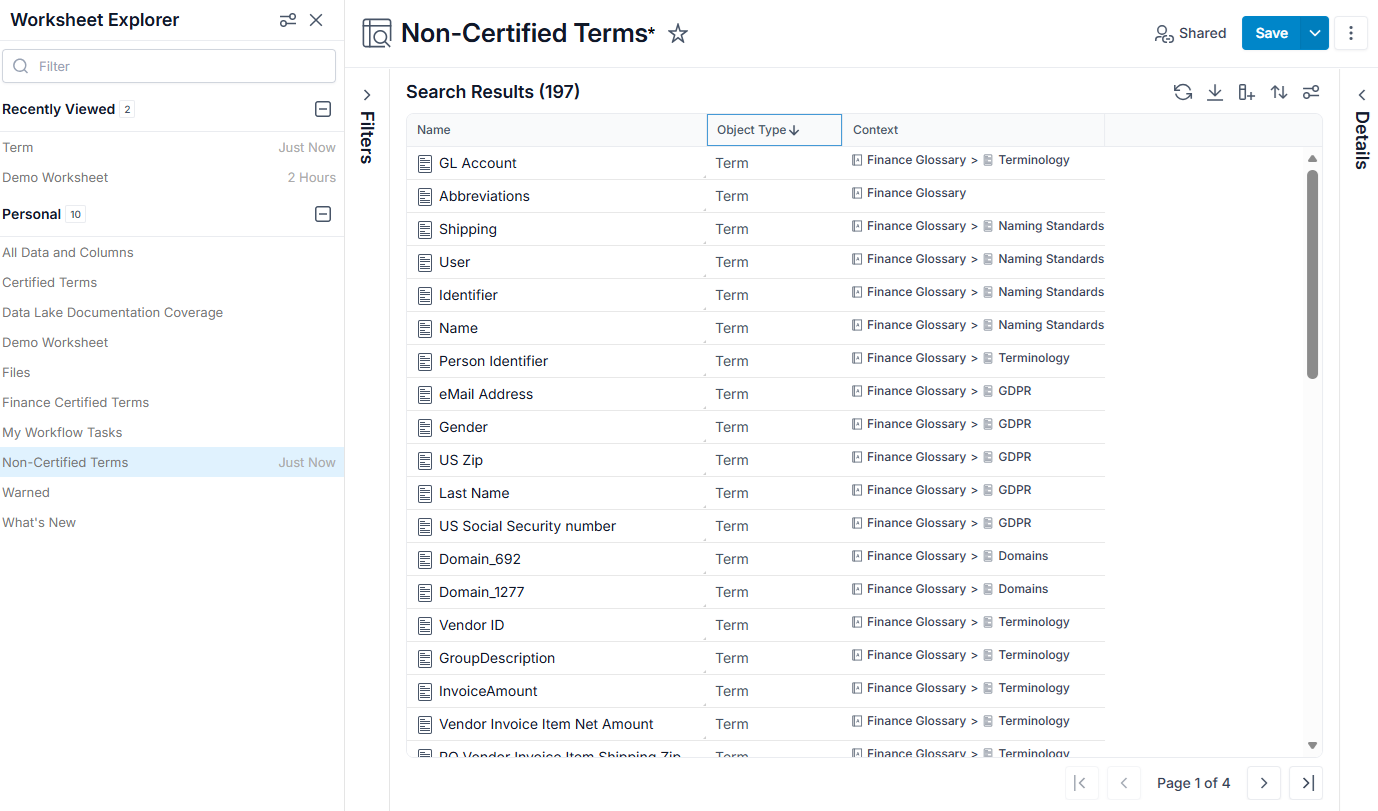This screenshot has width=1378, height=811.
Task: Open the add column icon
Action: (1247, 92)
